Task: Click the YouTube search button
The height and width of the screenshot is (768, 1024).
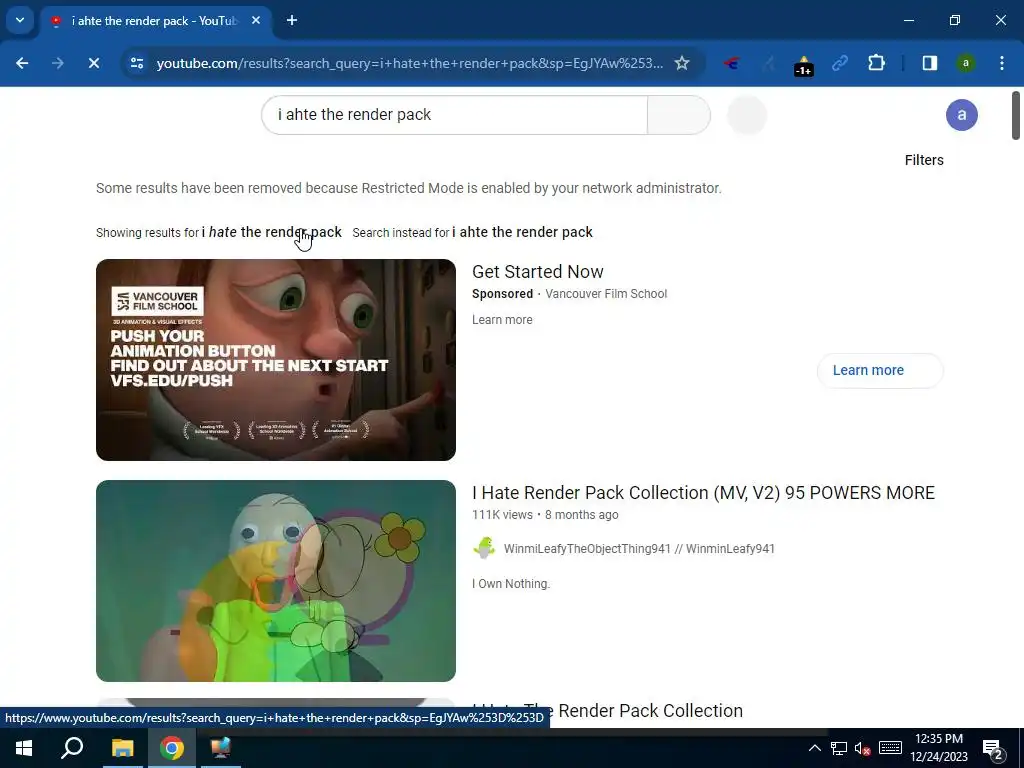Action: pos(679,115)
